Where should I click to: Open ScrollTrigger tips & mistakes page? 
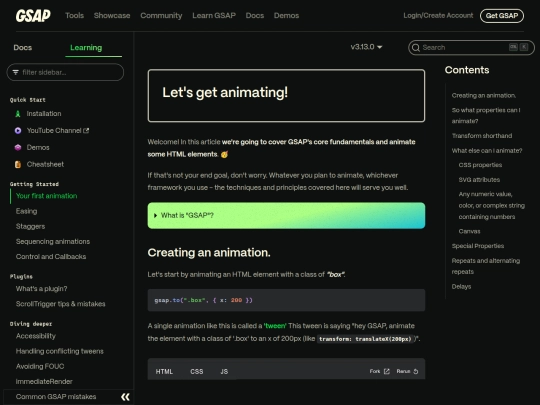pyautogui.click(x=61, y=304)
